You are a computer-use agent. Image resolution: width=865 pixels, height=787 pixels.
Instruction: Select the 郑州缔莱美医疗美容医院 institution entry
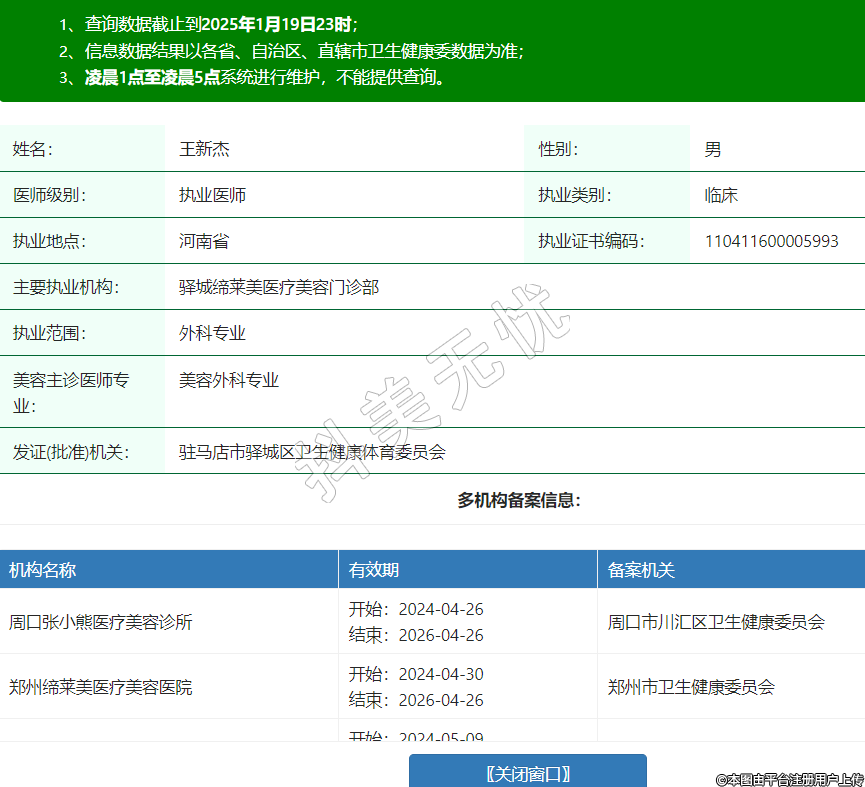click(101, 687)
